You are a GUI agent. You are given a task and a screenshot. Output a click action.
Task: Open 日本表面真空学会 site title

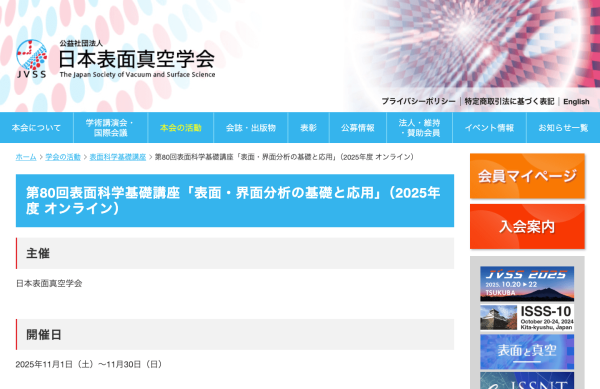pos(137,59)
